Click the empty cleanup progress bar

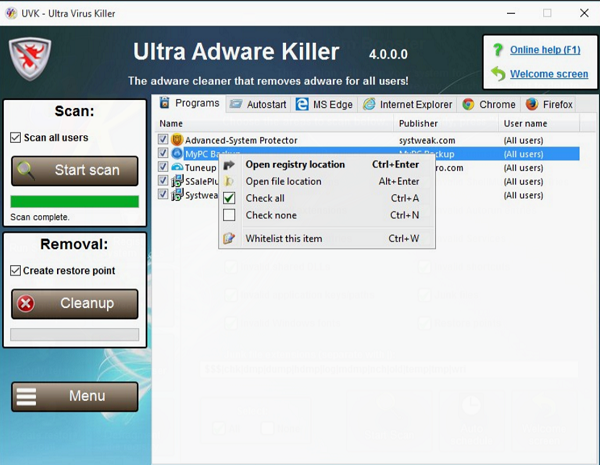point(75,334)
